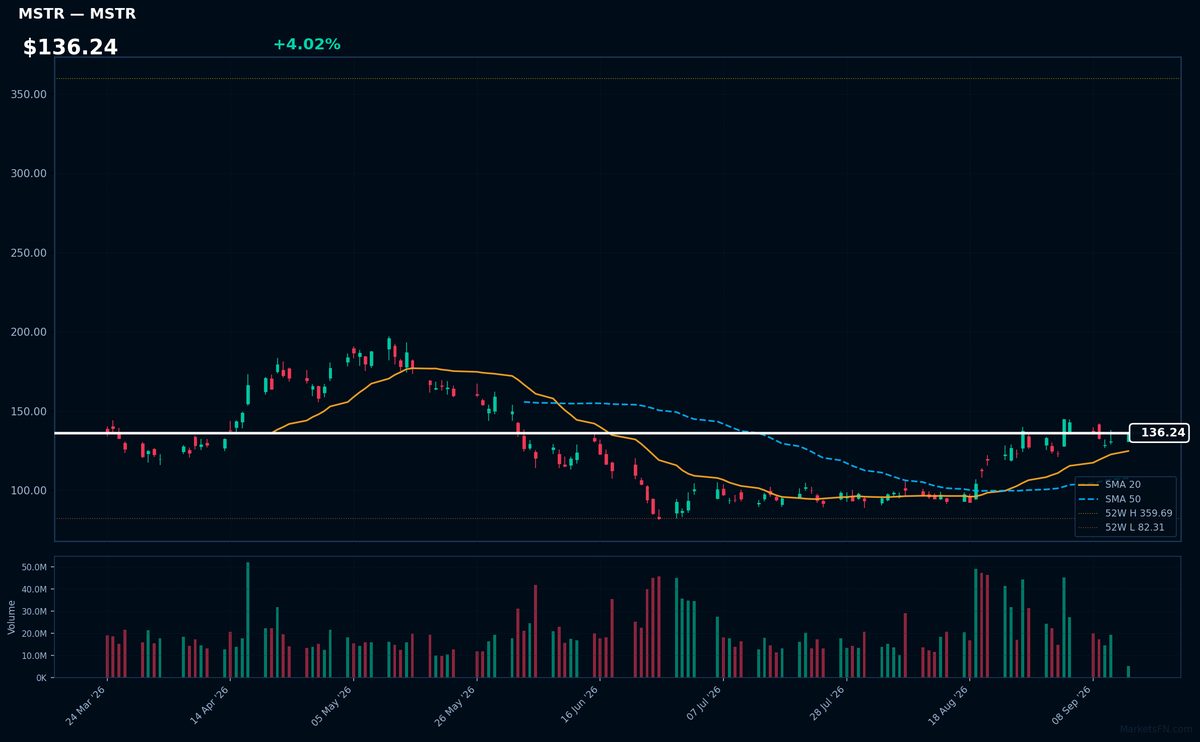The height and width of the screenshot is (742, 1200).
Task: Click the 0K volume axis label
Action: pyautogui.click(x=42, y=677)
